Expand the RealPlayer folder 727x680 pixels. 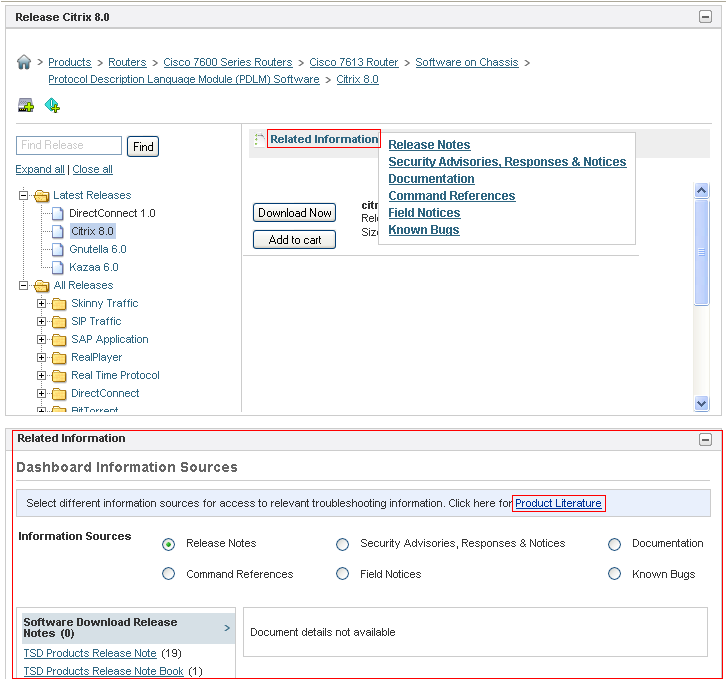click(41, 357)
